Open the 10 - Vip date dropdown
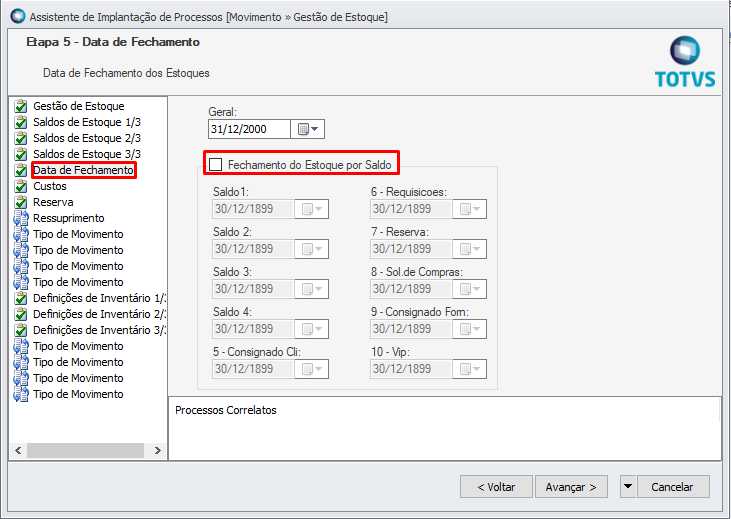This screenshot has height=519, width=731. click(x=470, y=369)
